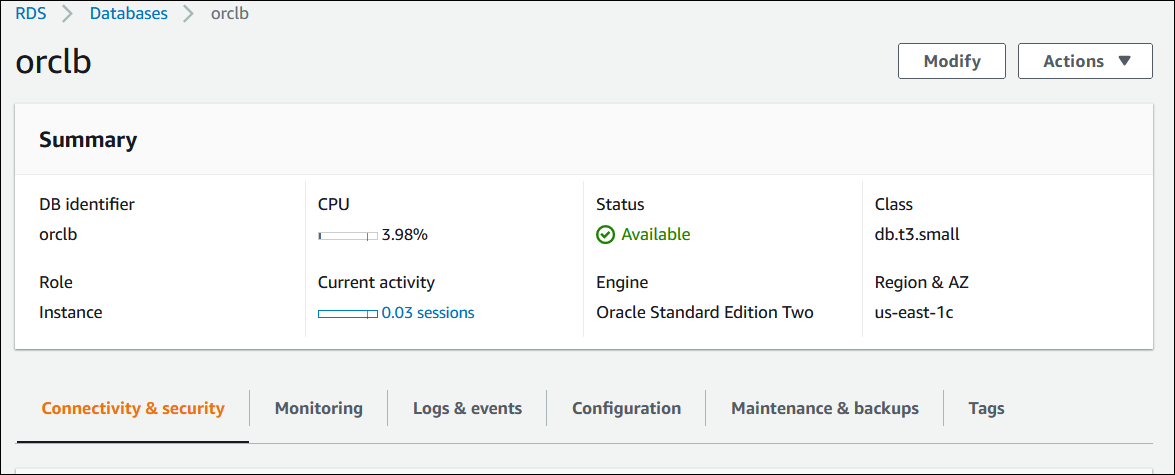Navigate to Databases breadcrumb link

[x=129, y=14]
